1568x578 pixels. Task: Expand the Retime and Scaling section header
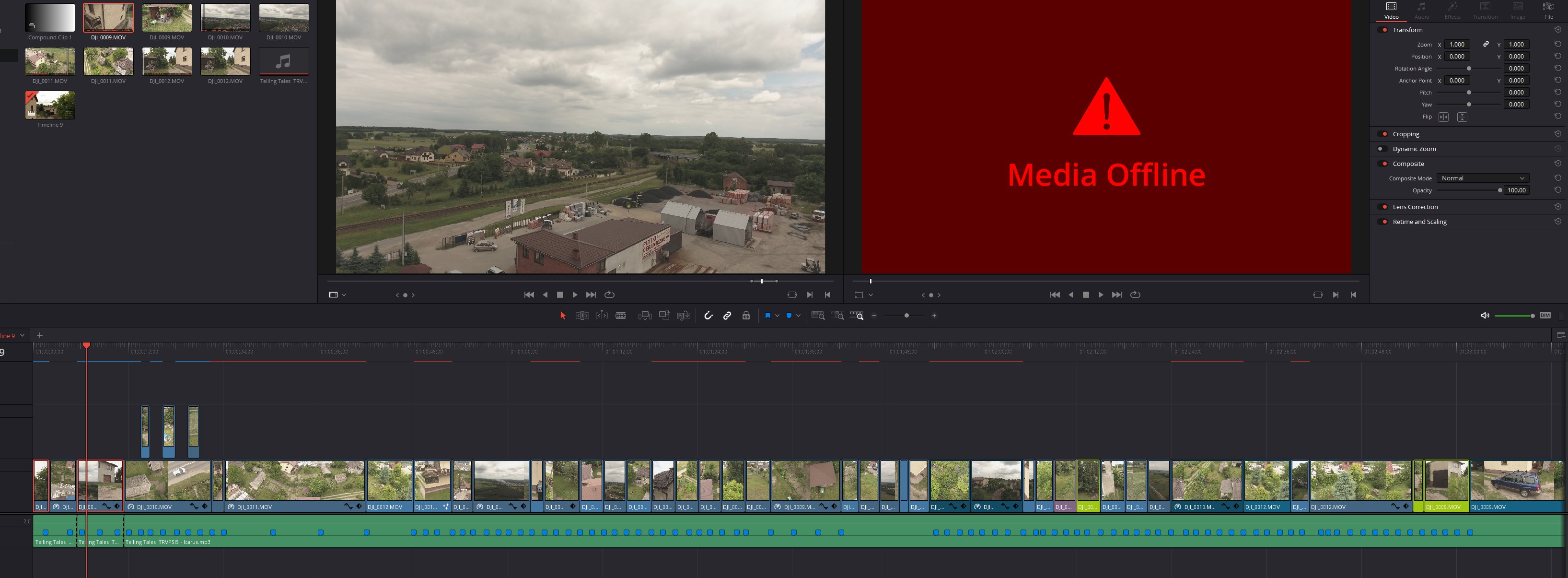pos(1419,222)
